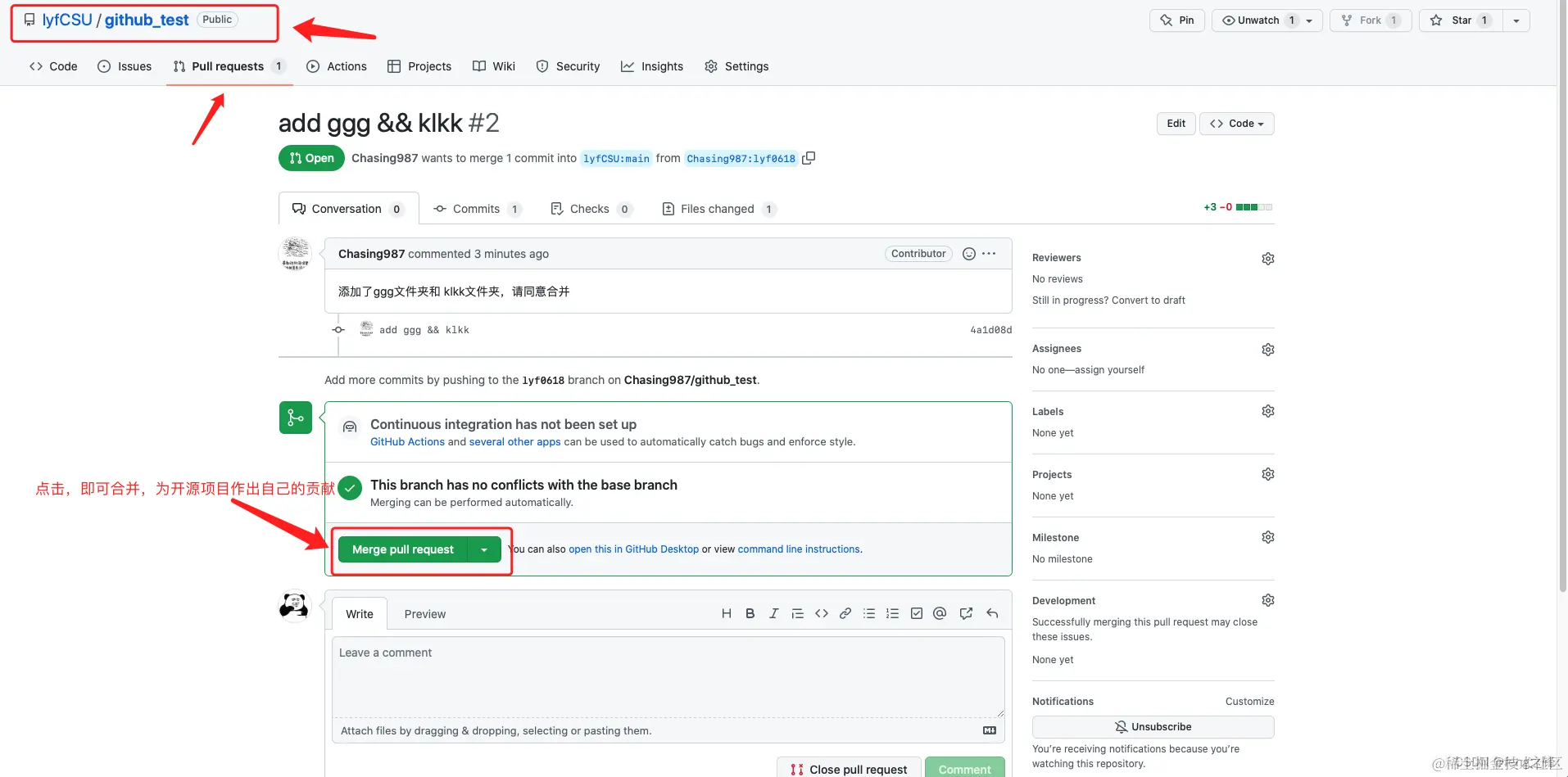This screenshot has height=777, width=1568.
Task: Click the Merge pull request button
Action: point(403,549)
